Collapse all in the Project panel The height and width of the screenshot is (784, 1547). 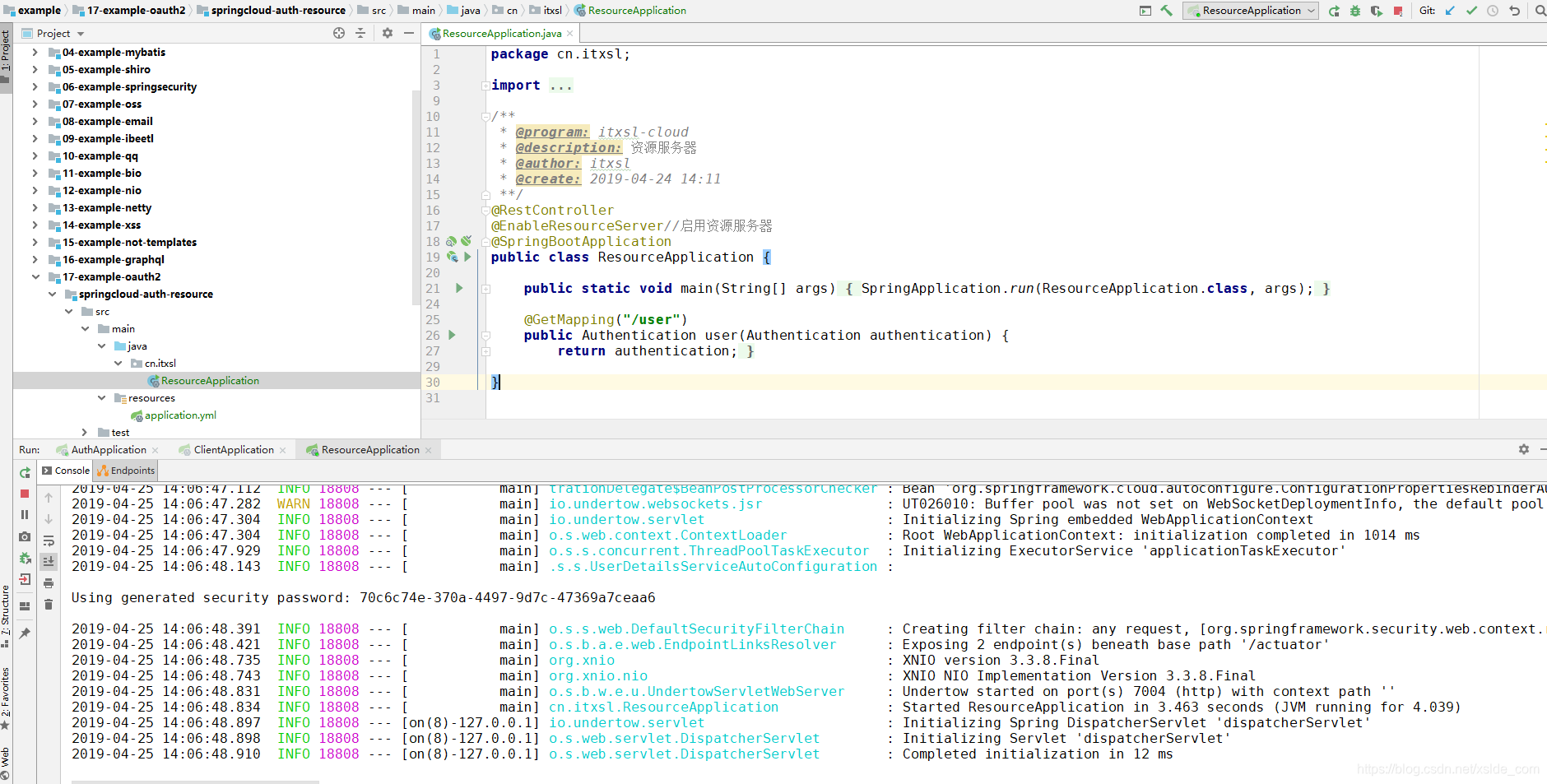click(x=360, y=33)
